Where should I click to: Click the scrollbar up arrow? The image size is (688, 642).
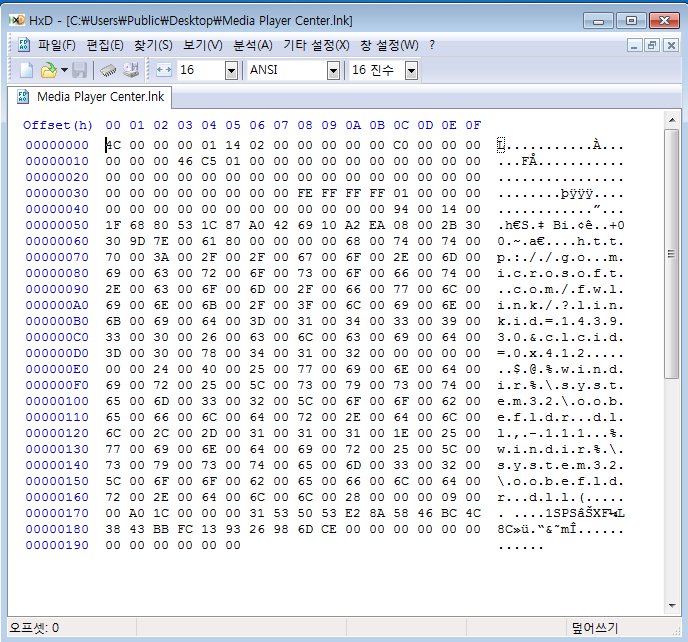672,120
